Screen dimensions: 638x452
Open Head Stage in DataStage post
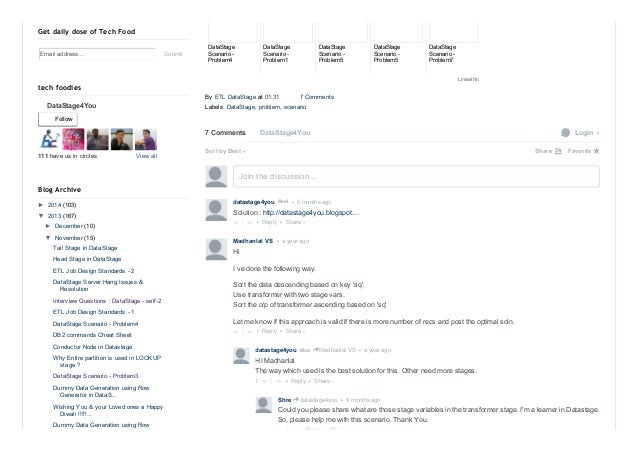[87, 259]
